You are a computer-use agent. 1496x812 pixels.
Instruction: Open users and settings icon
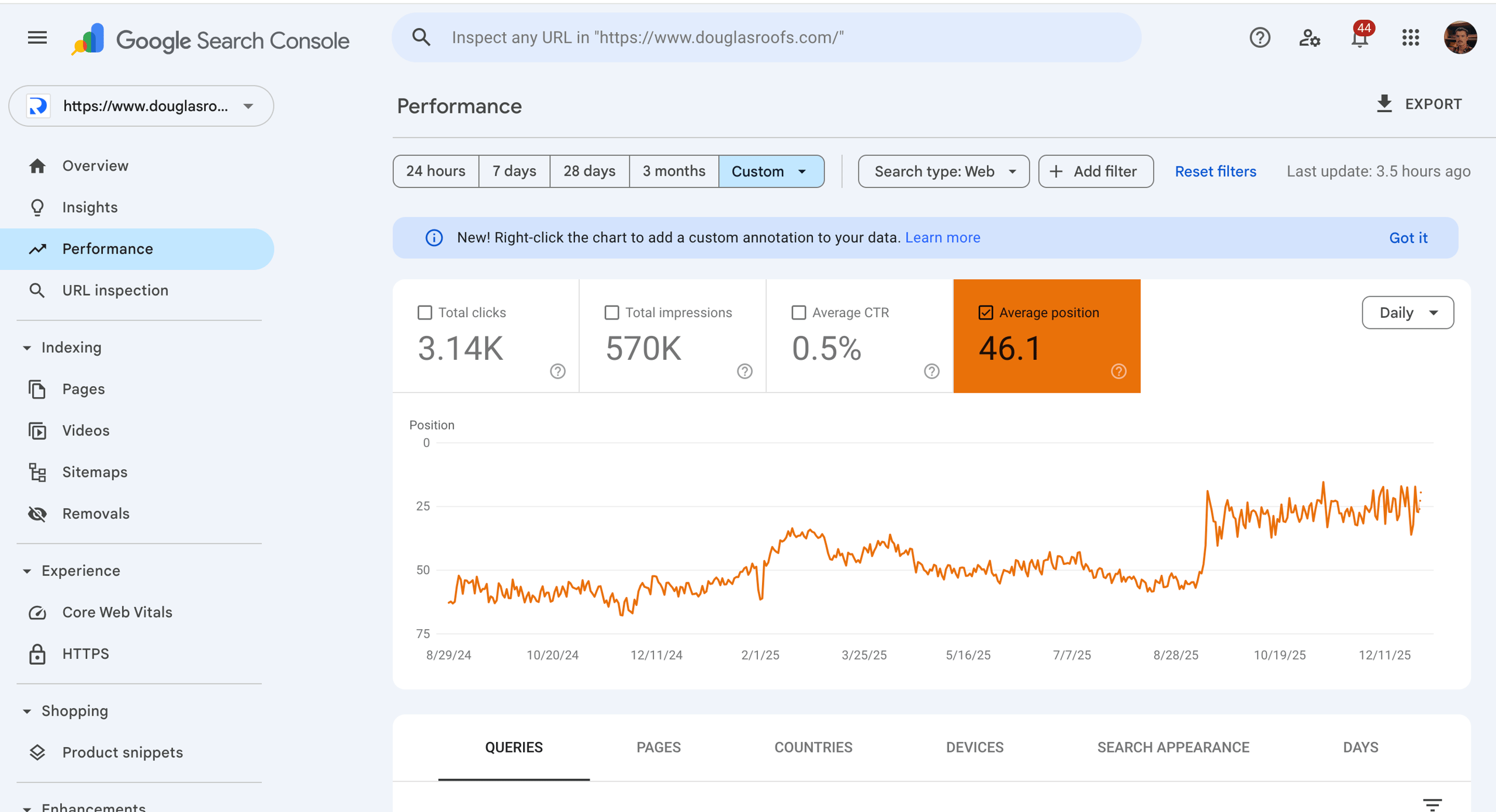(x=1309, y=38)
